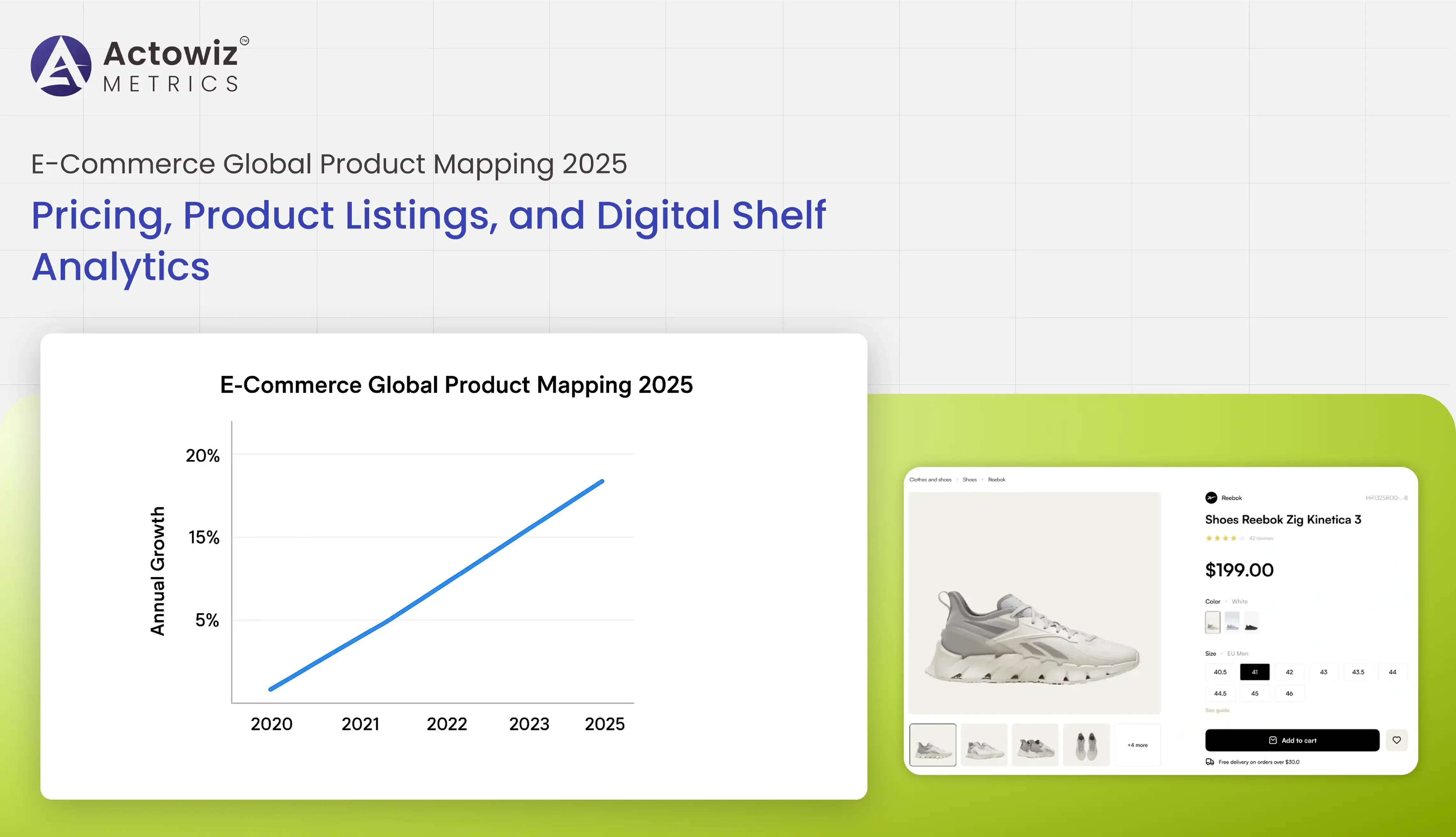
Task: Click the delivery truck icon
Action: (1209, 762)
